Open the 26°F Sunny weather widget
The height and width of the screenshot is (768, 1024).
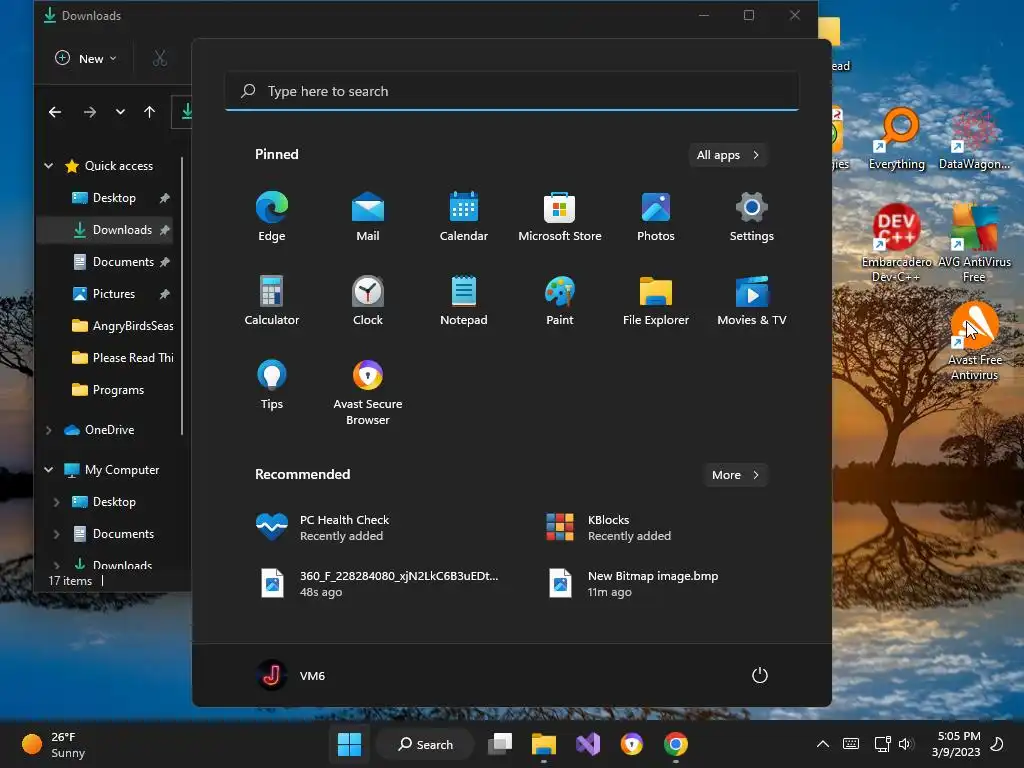point(54,744)
